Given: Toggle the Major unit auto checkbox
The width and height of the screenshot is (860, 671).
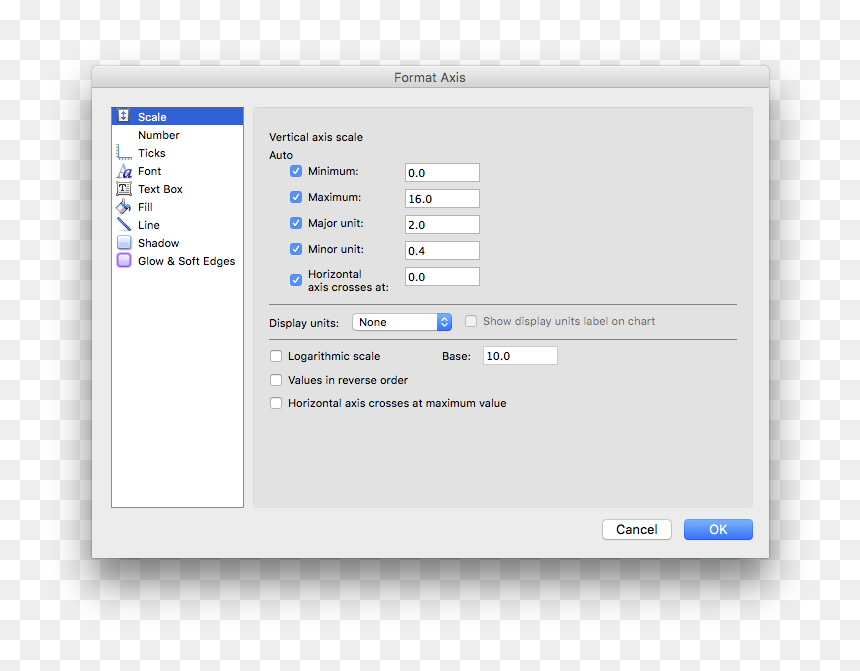Looking at the screenshot, I should pos(296,223).
